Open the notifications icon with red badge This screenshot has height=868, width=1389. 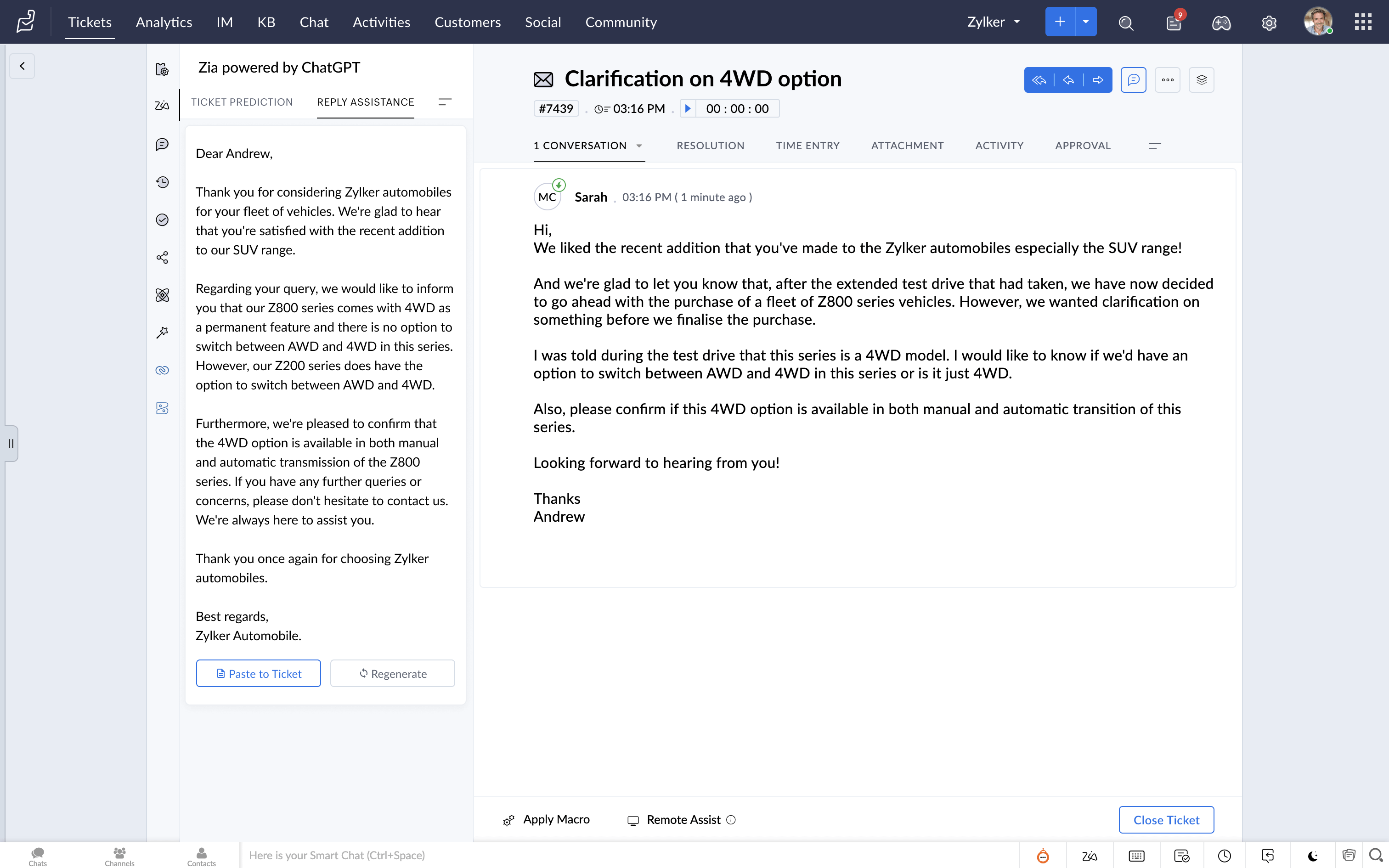pyautogui.click(x=1174, y=23)
